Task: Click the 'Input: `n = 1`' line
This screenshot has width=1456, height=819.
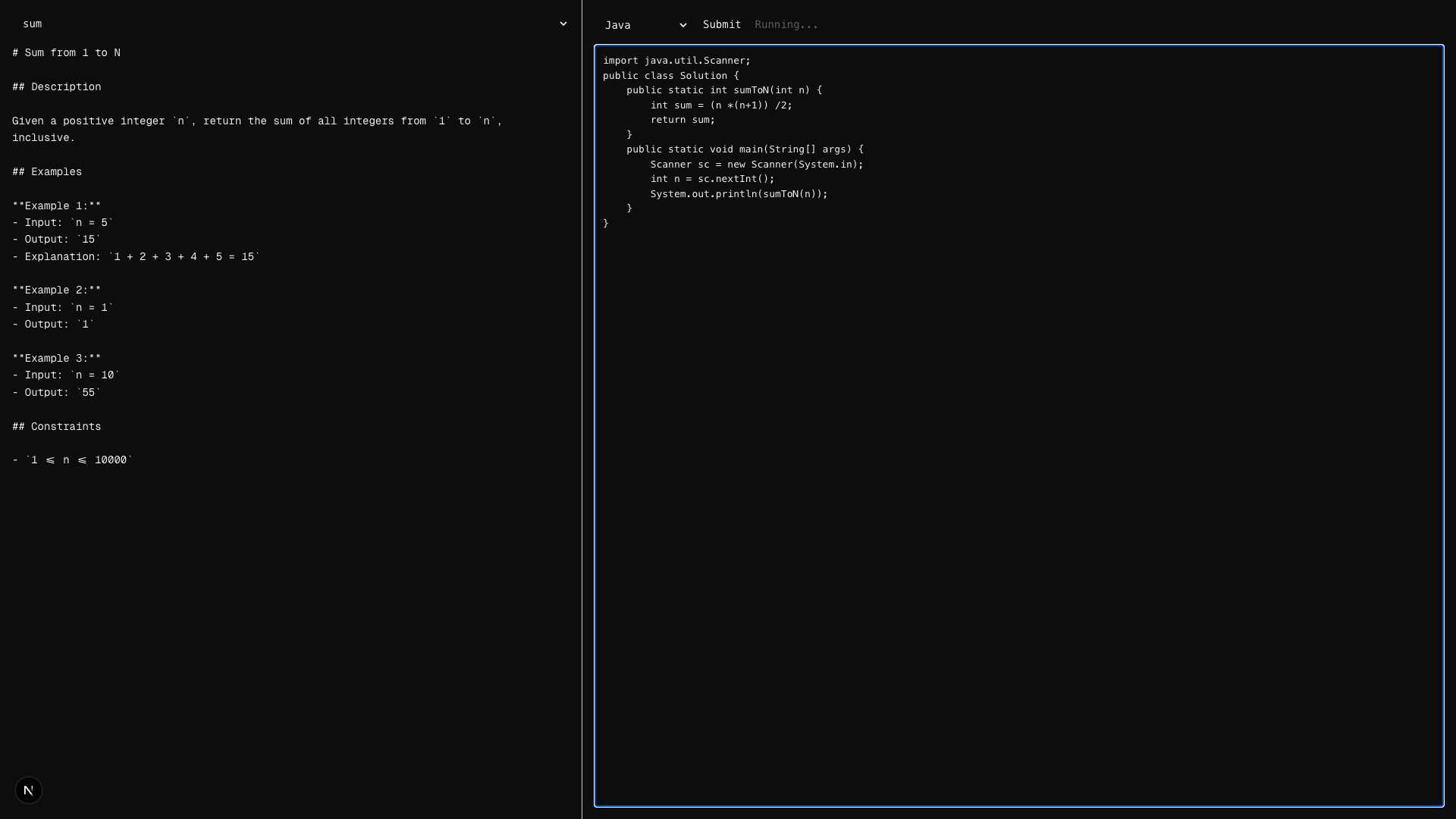Action: [x=63, y=308]
